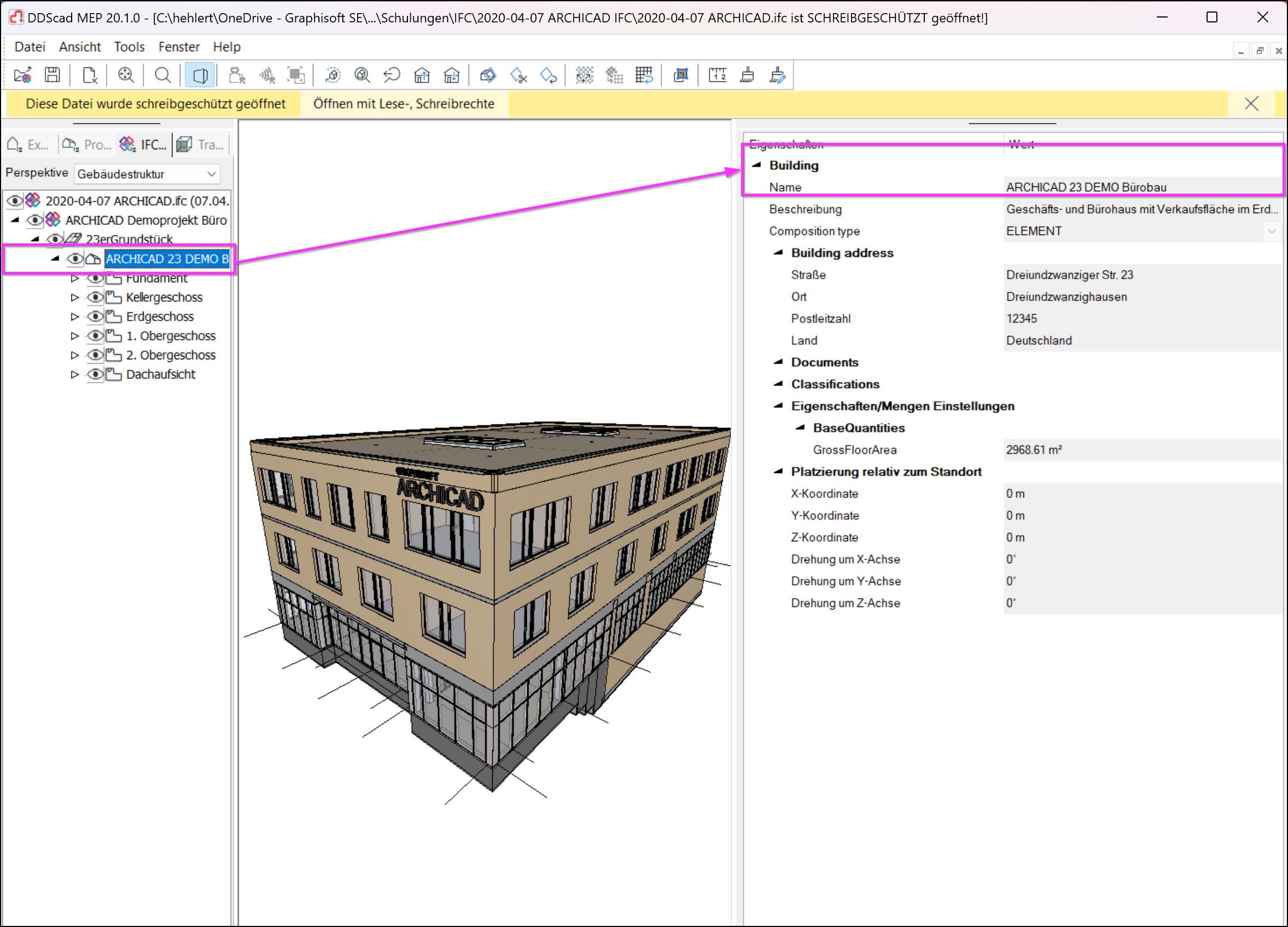
Task: Click the close file icon
Action: (90, 75)
